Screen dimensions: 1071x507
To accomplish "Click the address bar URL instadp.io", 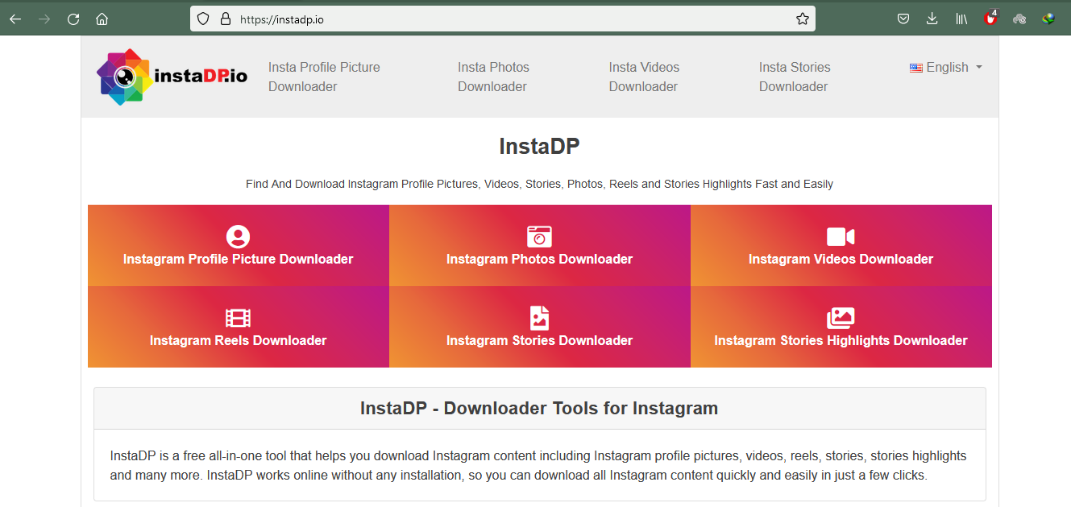I will (x=281, y=20).
